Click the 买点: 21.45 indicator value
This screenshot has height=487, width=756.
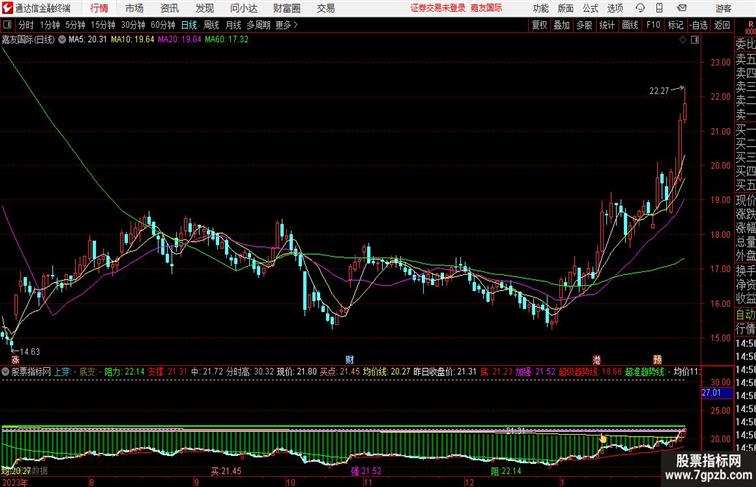[x=340, y=372]
